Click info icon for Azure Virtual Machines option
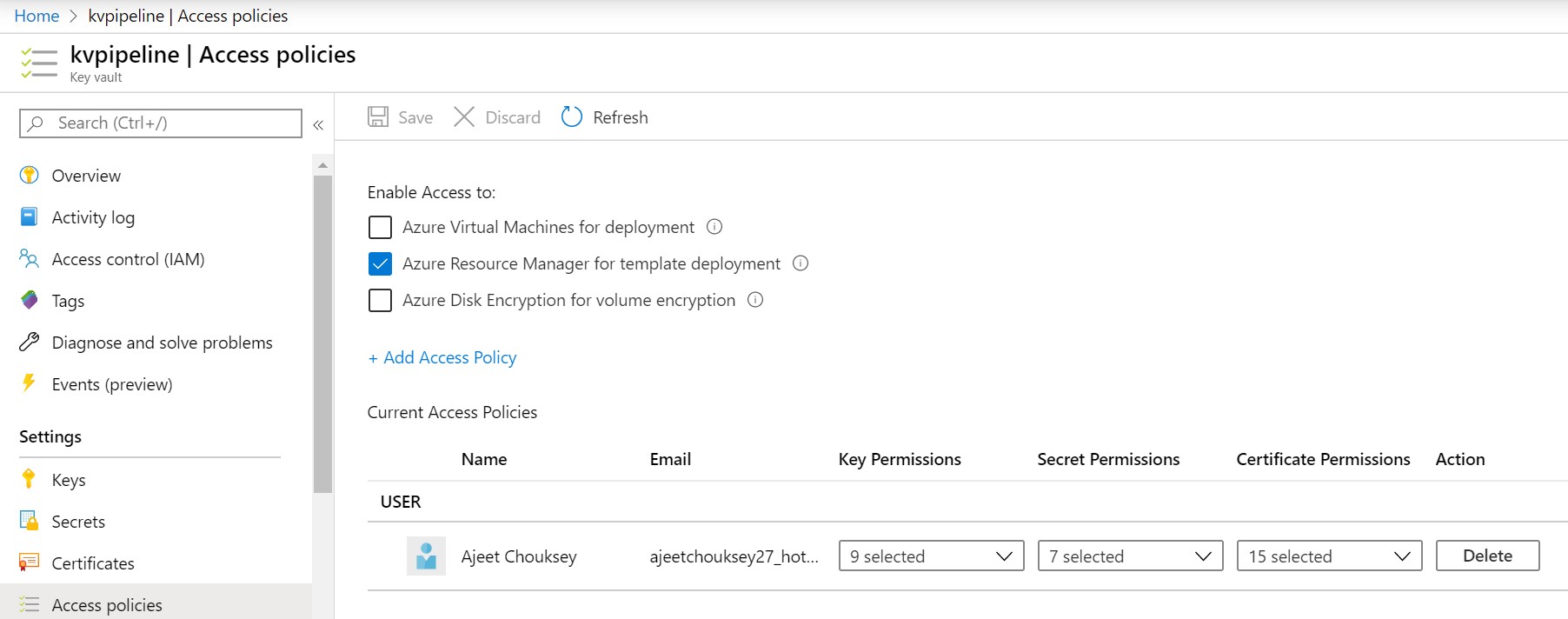This screenshot has width=1568, height=619. pos(714,227)
